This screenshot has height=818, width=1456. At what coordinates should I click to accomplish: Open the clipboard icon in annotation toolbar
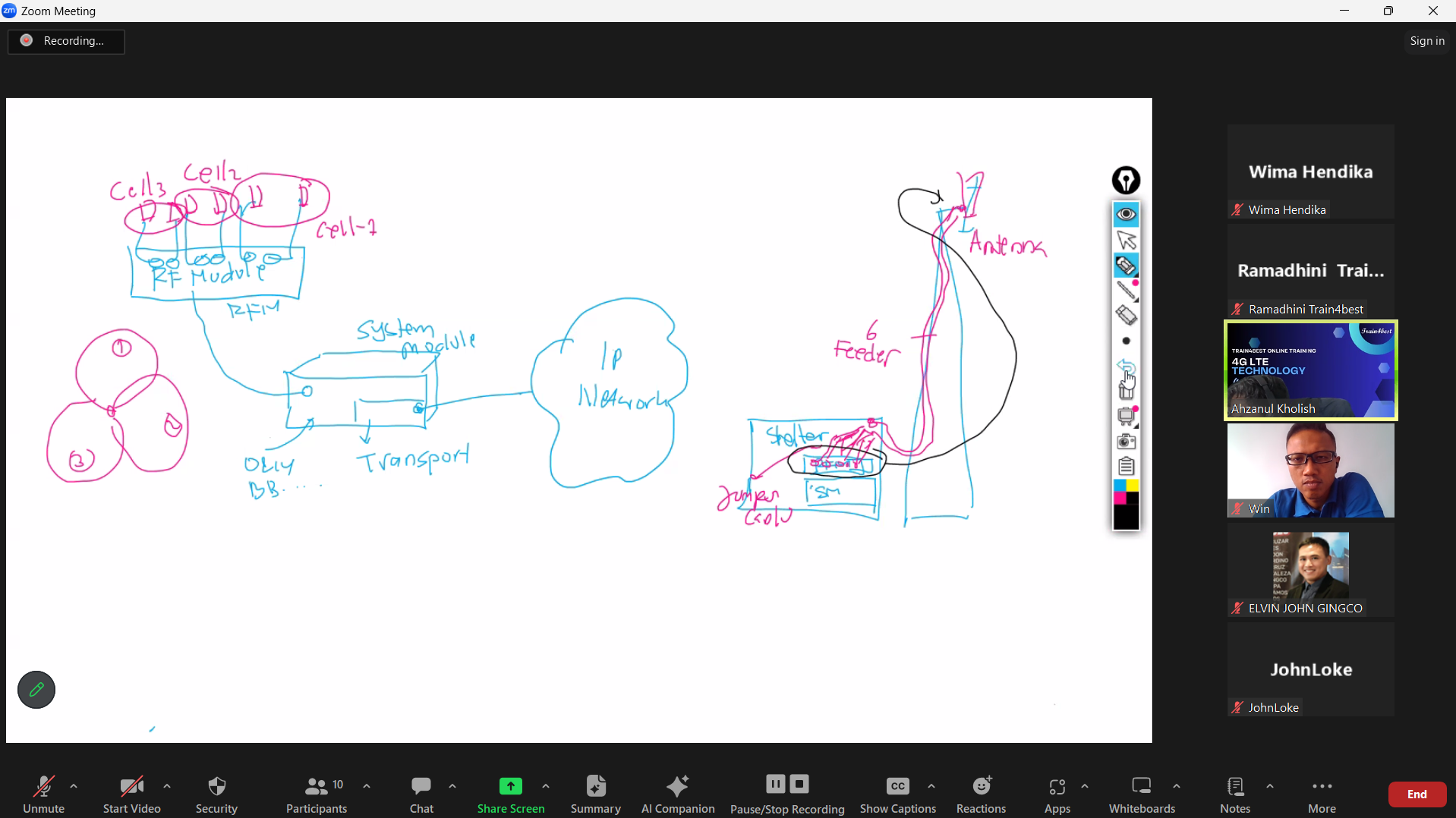(1127, 467)
